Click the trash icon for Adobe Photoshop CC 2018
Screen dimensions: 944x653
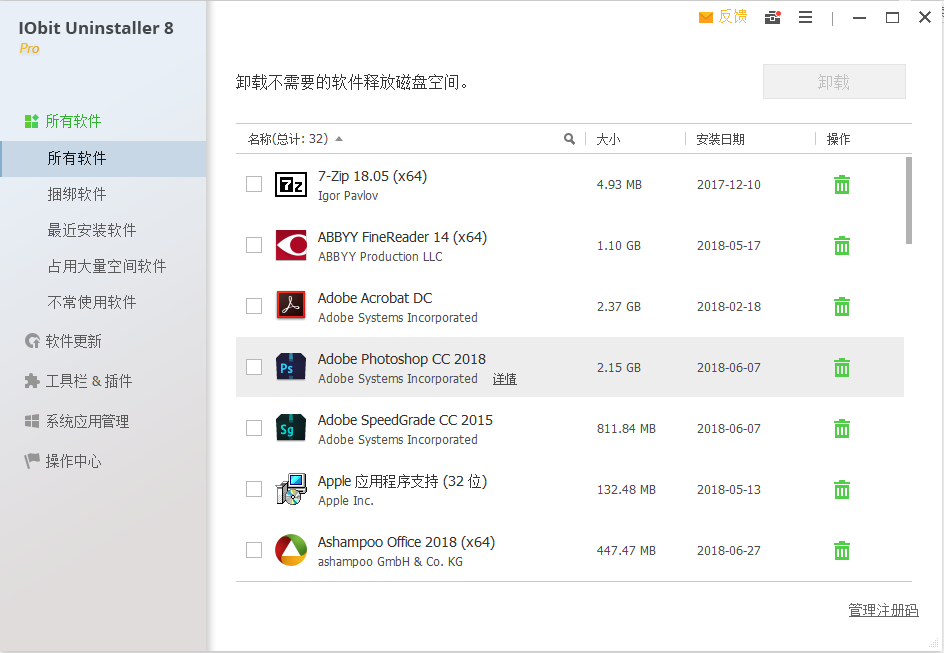pos(842,367)
